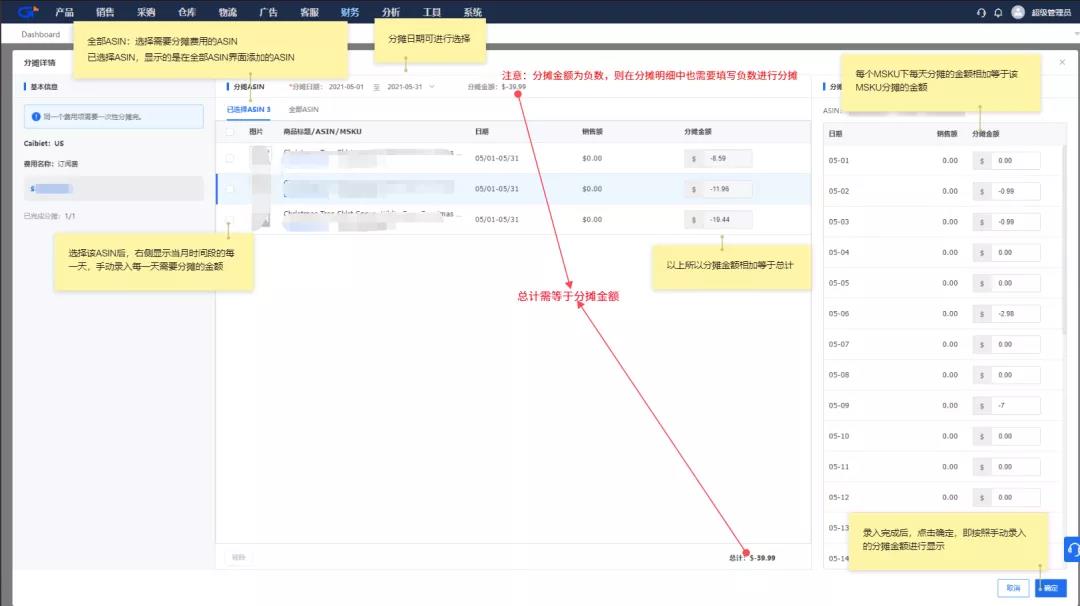This screenshot has width=1080, height=606.
Task: Edit the 05-12 daily amount field
Action: click(x=1015, y=497)
